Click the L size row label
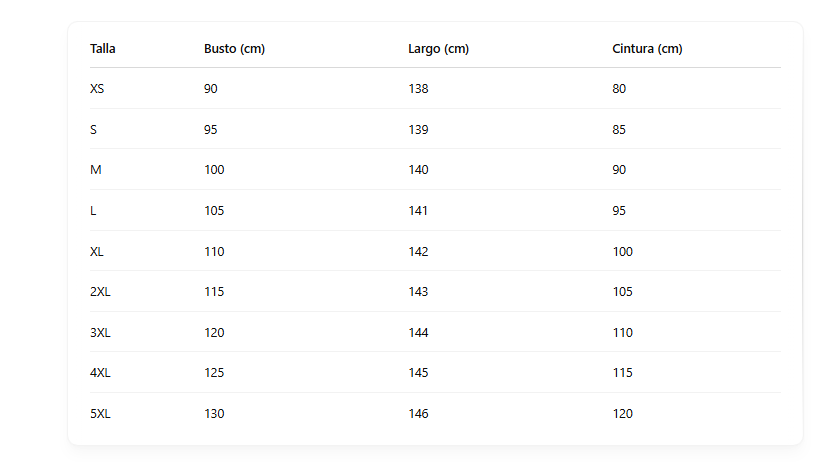Screen dimensions: 830x466 93,210
